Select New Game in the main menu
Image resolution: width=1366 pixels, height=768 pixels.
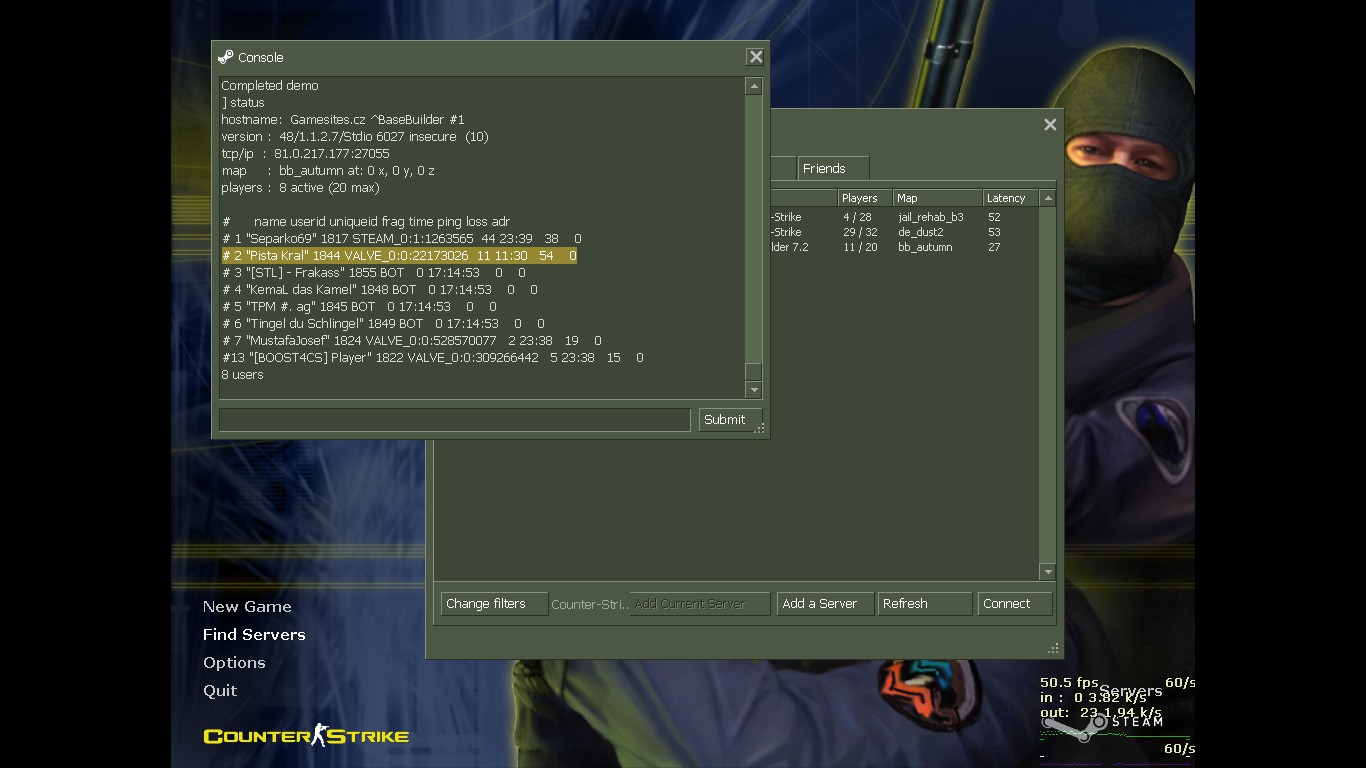(x=247, y=606)
